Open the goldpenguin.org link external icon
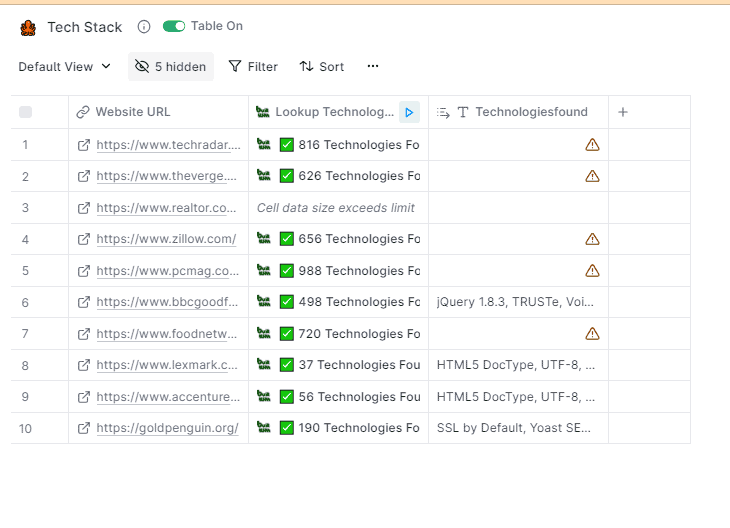This screenshot has height=528, width=730. coord(84,428)
